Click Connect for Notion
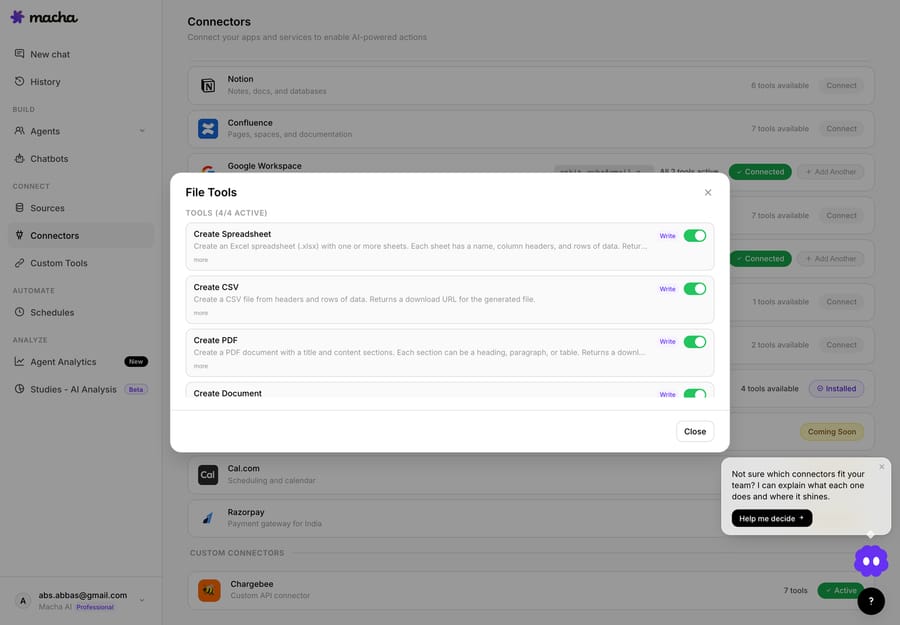Image resolution: width=900 pixels, height=625 pixels. [x=841, y=86]
